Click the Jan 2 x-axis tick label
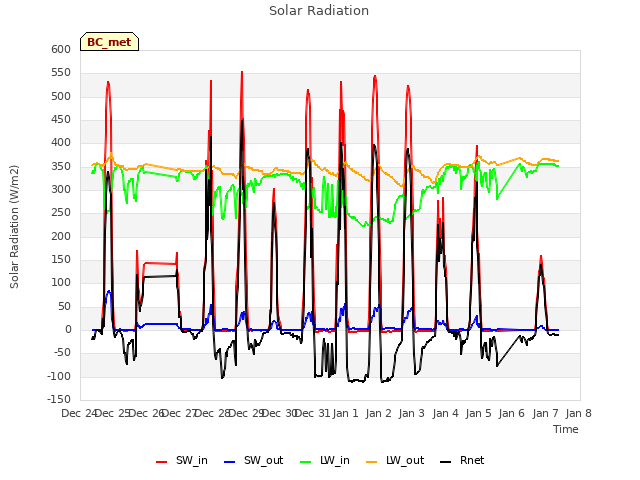Image resolution: width=640 pixels, height=480 pixels. [x=379, y=413]
